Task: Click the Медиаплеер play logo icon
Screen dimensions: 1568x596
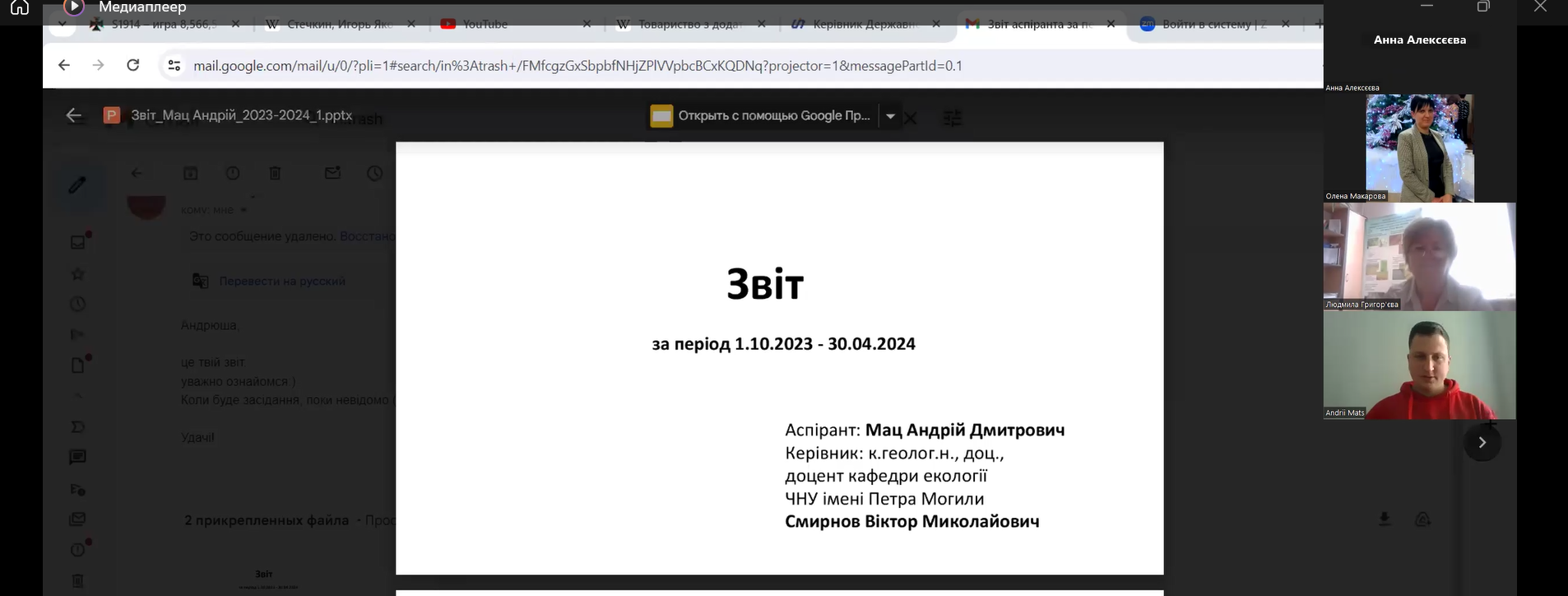Action: point(74,7)
